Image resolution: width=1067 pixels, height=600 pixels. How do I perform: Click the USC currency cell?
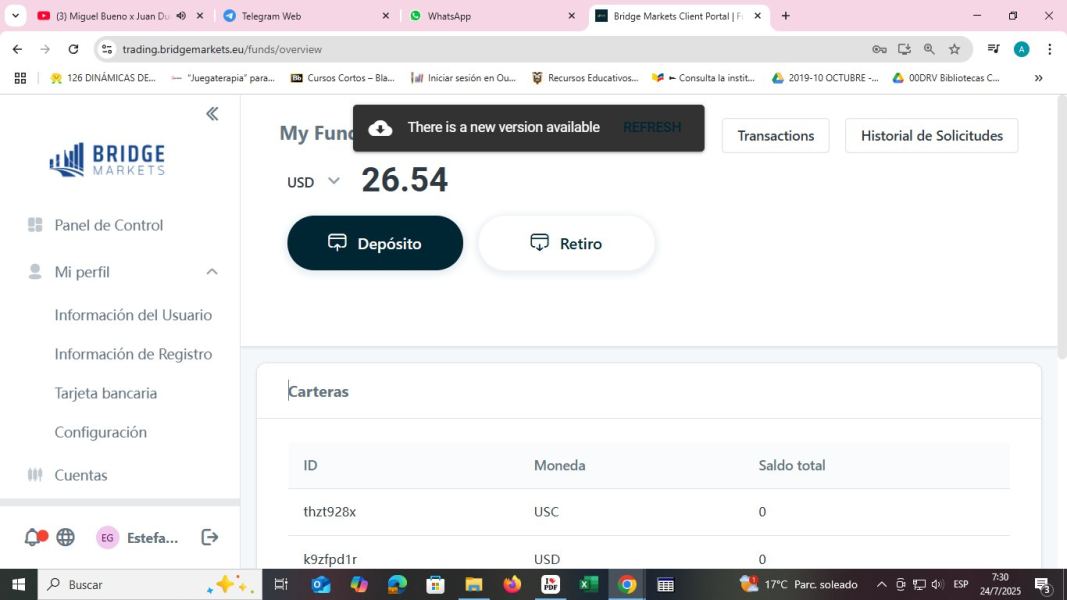(x=546, y=512)
